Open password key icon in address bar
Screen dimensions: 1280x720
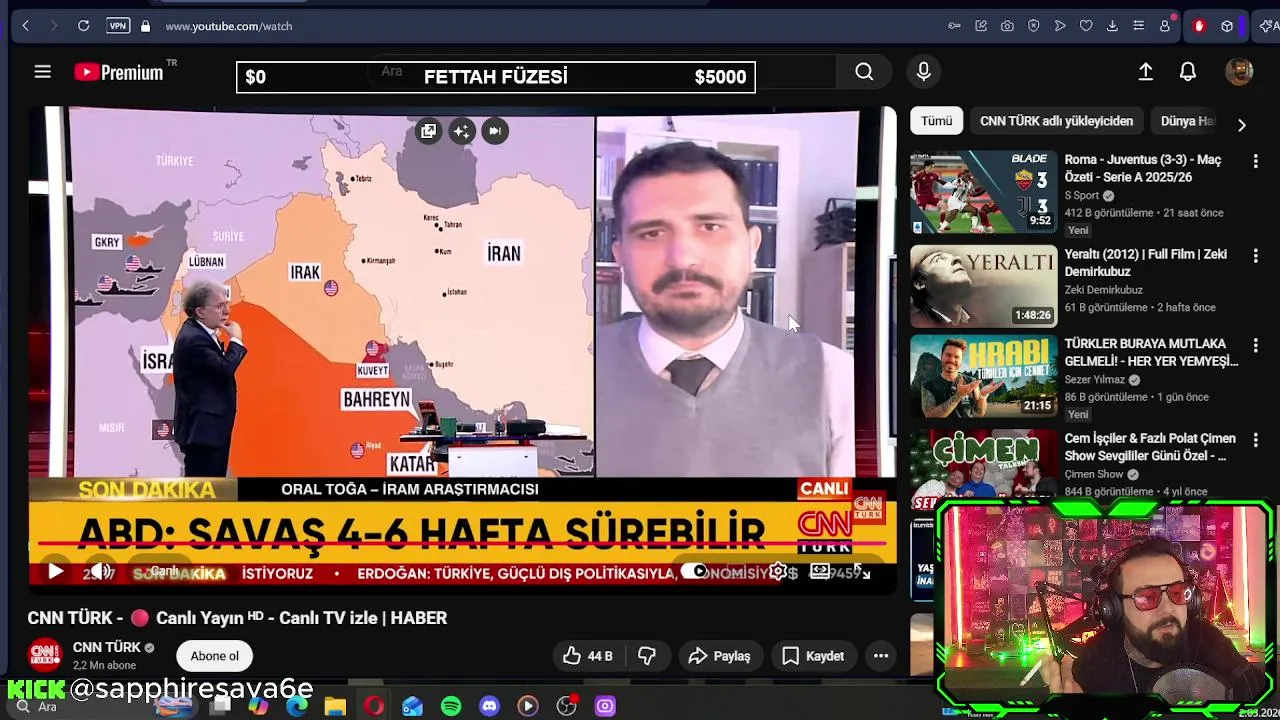pyautogui.click(x=954, y=26)
